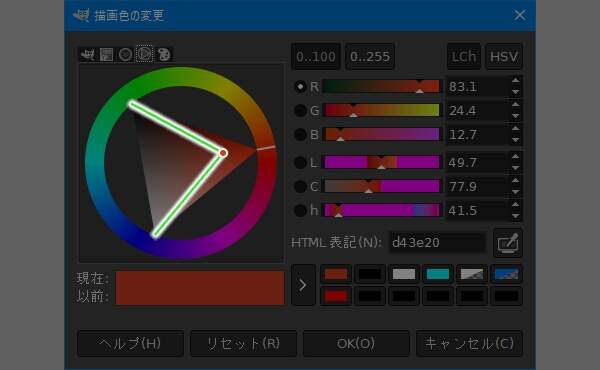Click the R color slider bar
The height and width of the screenshot is (370, 600).
[382, 86]
